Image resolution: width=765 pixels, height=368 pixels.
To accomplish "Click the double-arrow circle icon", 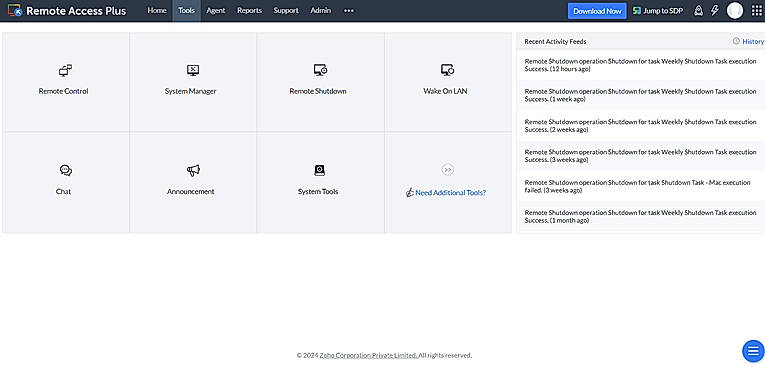I will (447, 169).
